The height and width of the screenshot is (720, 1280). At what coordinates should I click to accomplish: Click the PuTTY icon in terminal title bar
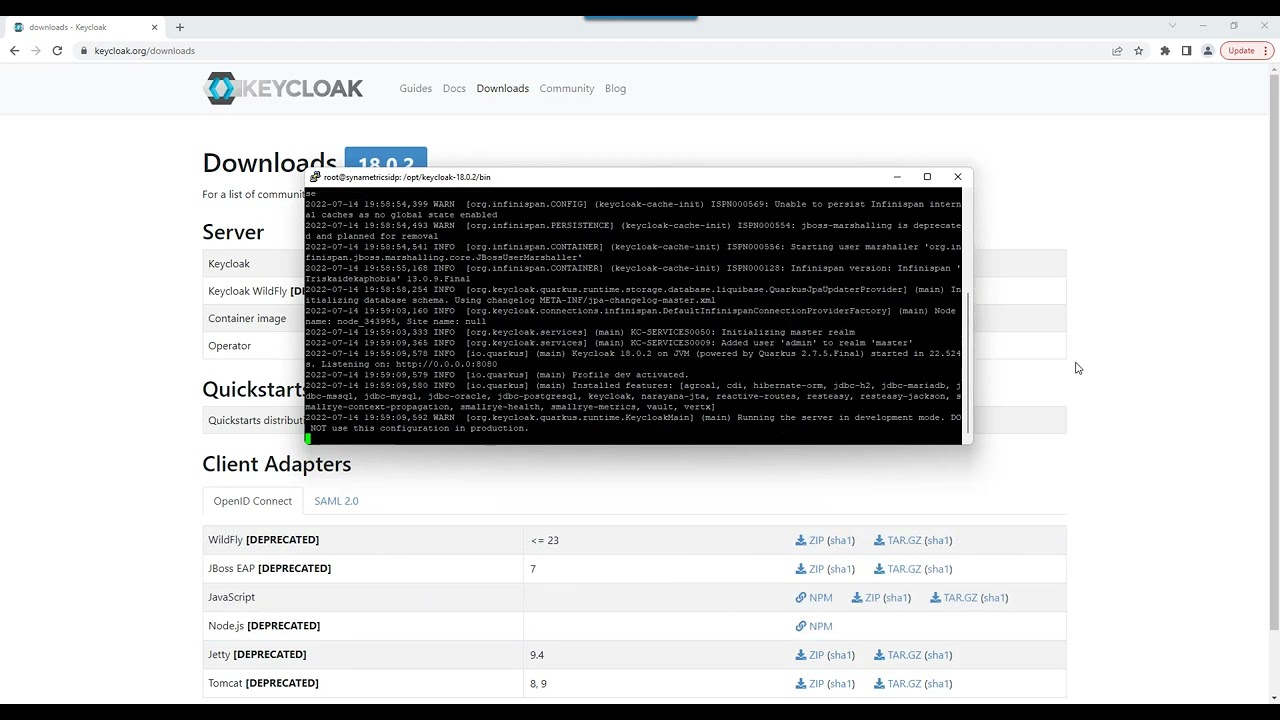(315, 177)
